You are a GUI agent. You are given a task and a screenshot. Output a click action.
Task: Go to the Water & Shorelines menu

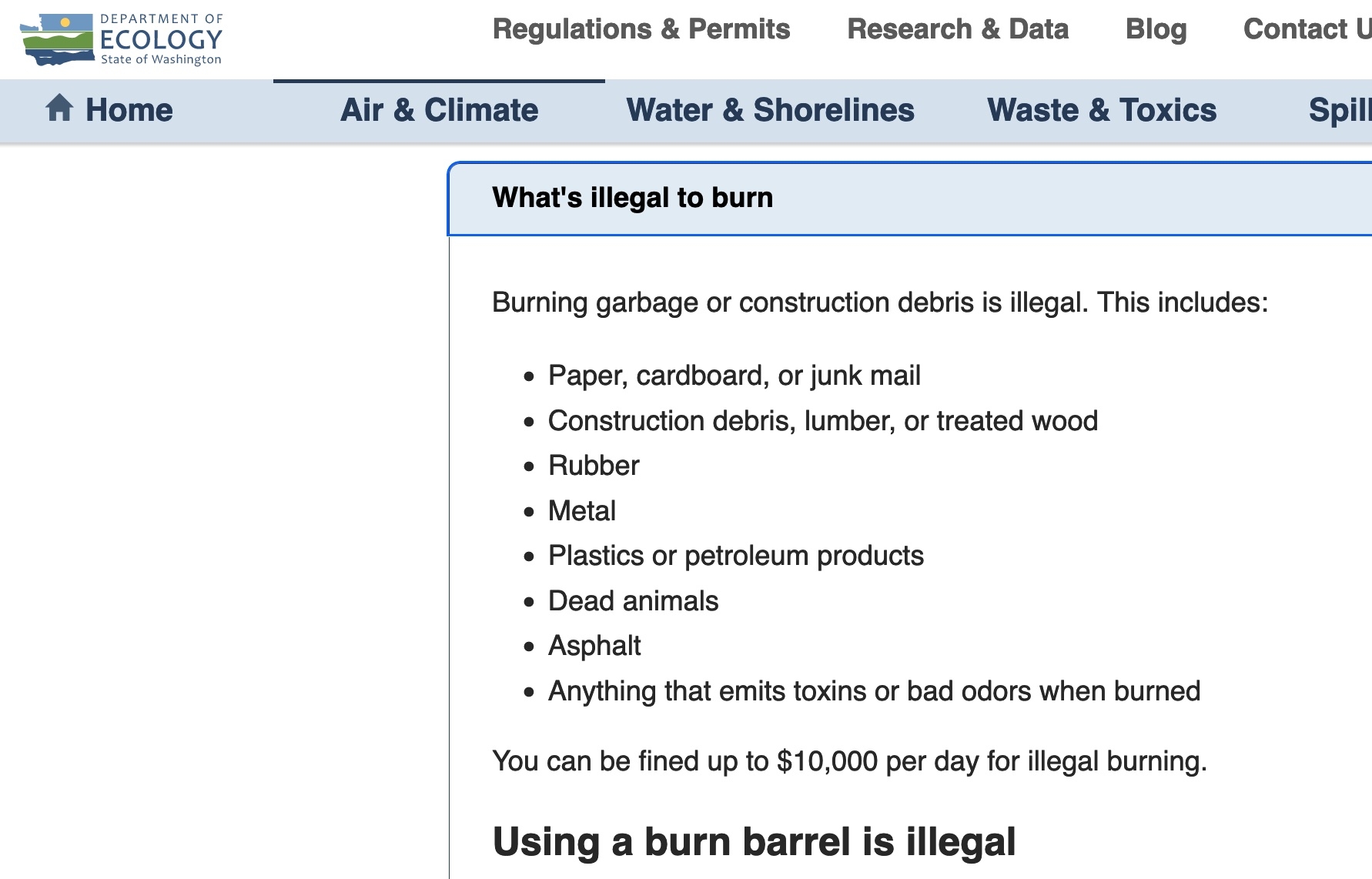pyautogui.click(x=770, y=110)
